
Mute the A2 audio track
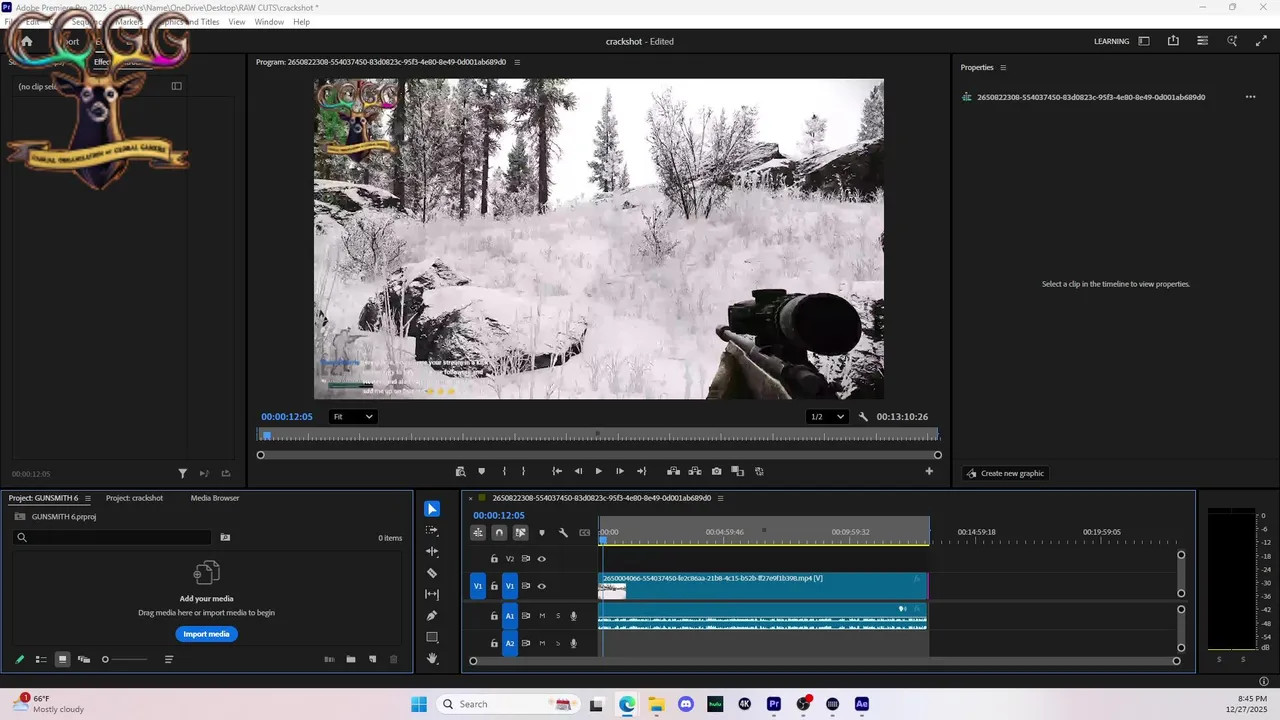tap(543, 644)
